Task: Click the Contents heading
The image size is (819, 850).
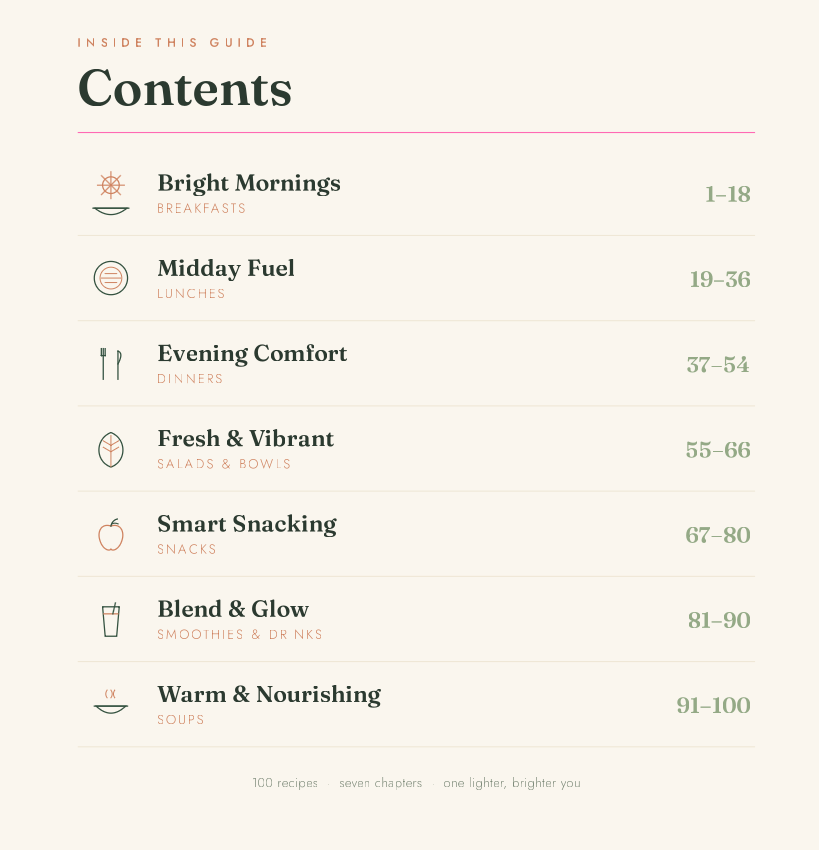Action: pos(185,88)
